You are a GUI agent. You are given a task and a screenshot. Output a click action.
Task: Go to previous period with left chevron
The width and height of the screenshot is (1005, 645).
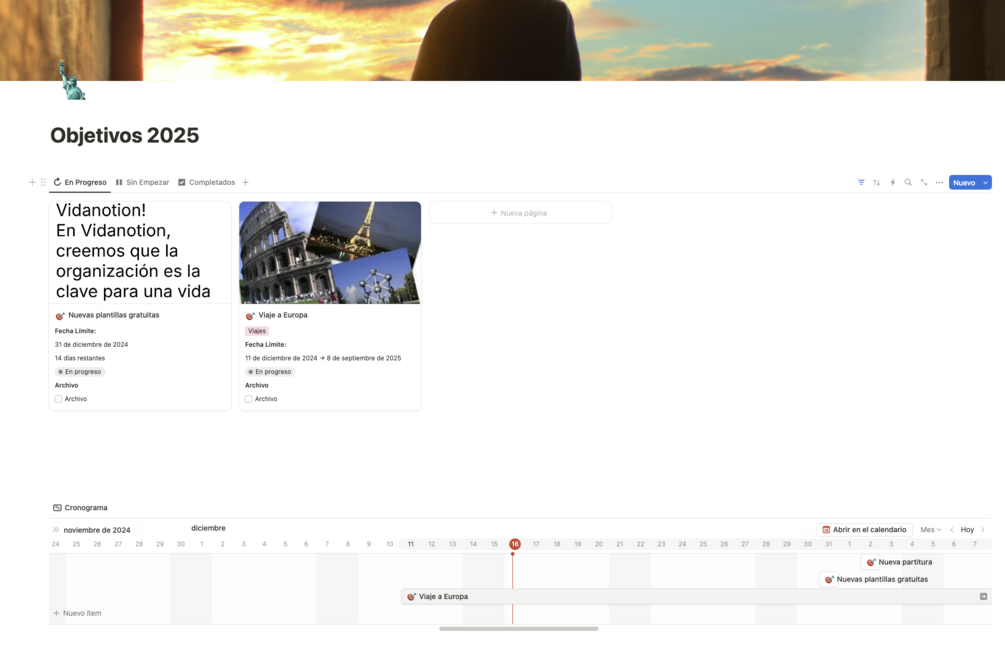tap(952, 530)
